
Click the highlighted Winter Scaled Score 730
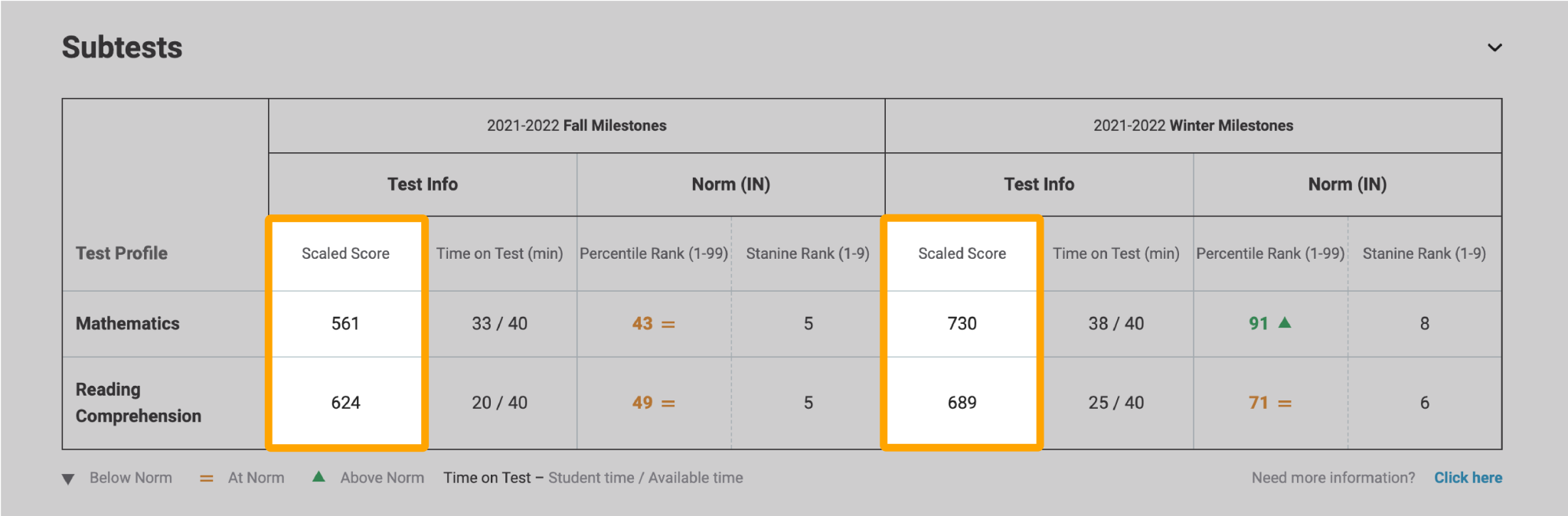pos(962,323)
